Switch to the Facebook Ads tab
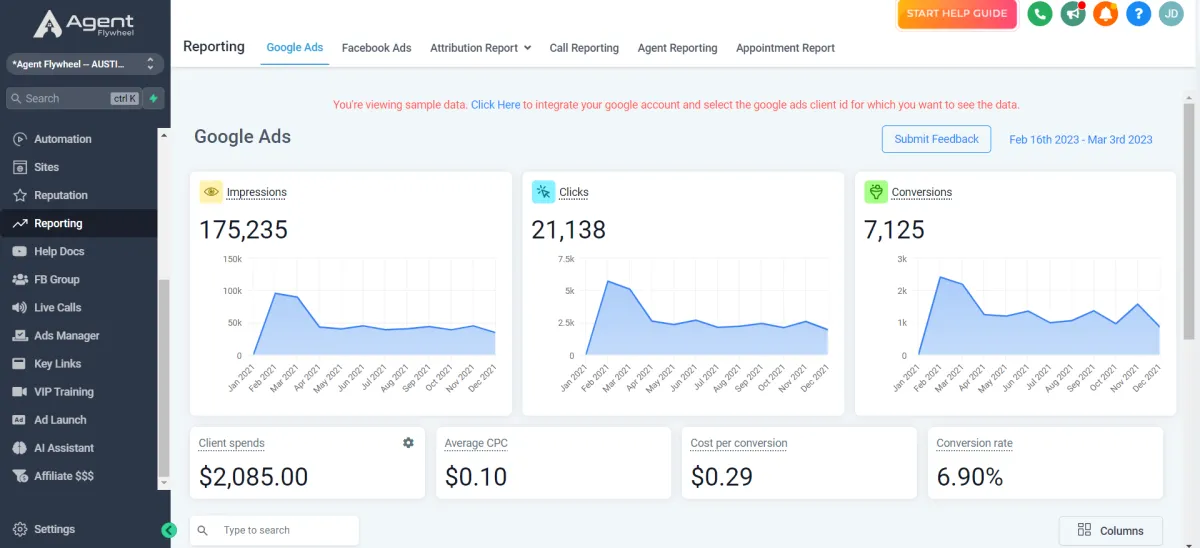Screen dimensions: 1200x548 point(376,48)
